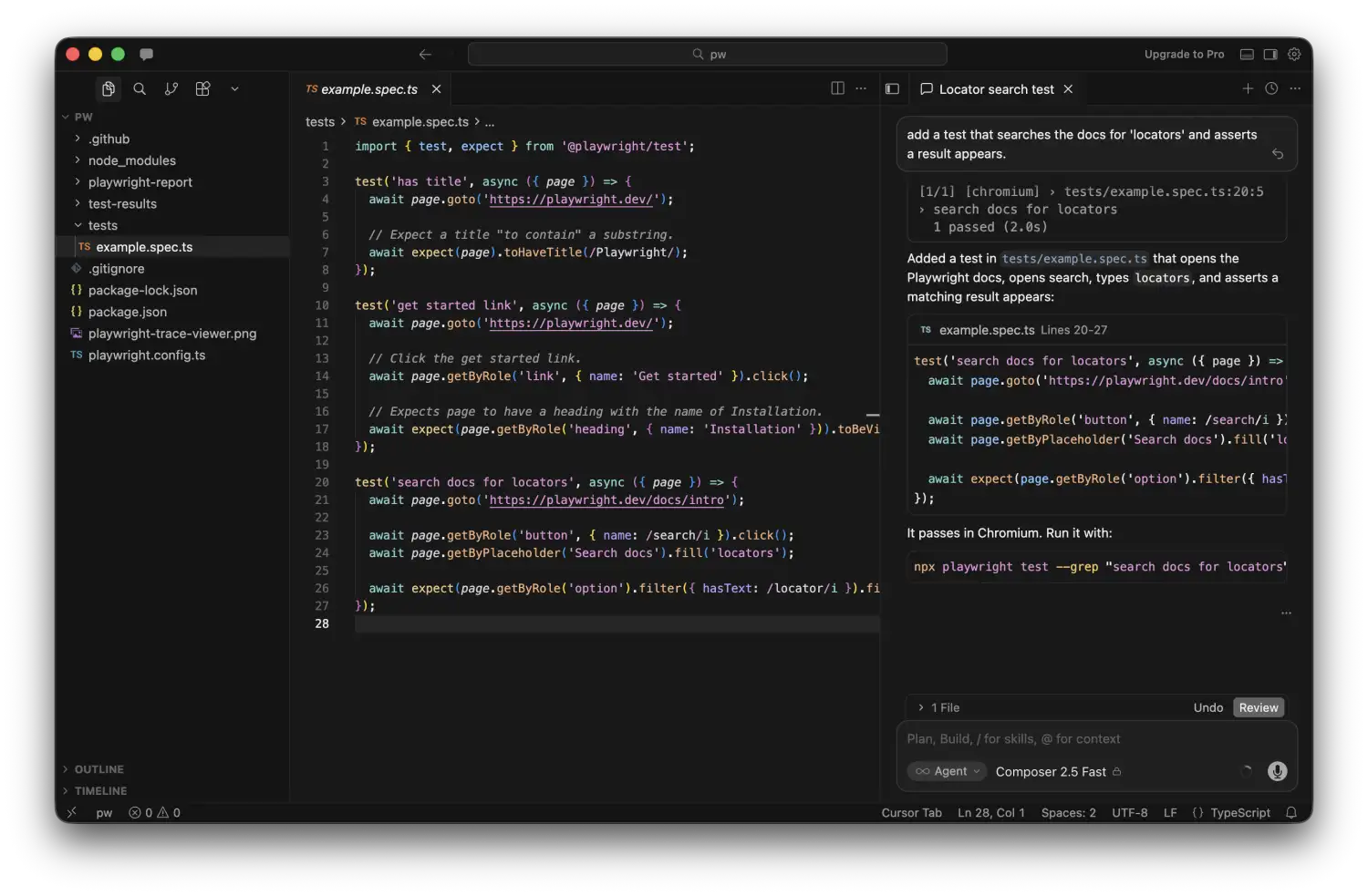Toggle the chat side panel icon
1368x896 pixels.
click(x=892, y=88)
